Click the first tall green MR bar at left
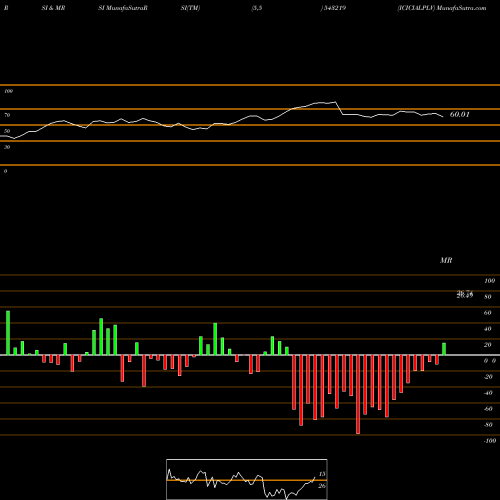Screen dimensions: 500x500 [x=8, y=333]
